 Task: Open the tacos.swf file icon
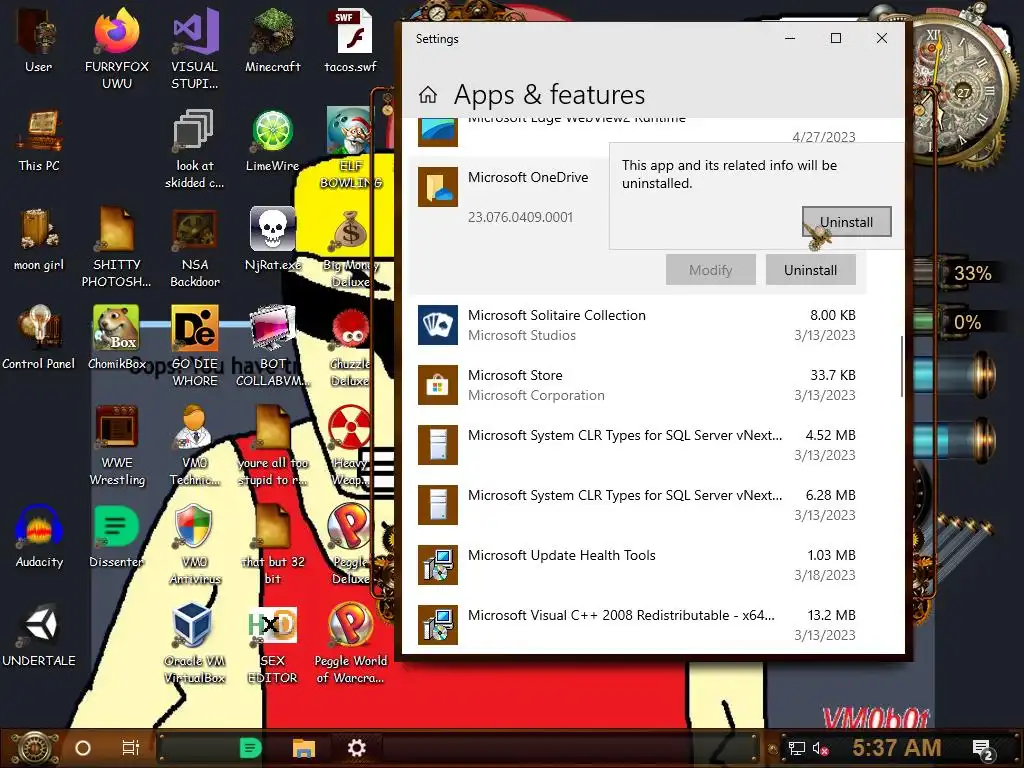[x=351, y=39]
